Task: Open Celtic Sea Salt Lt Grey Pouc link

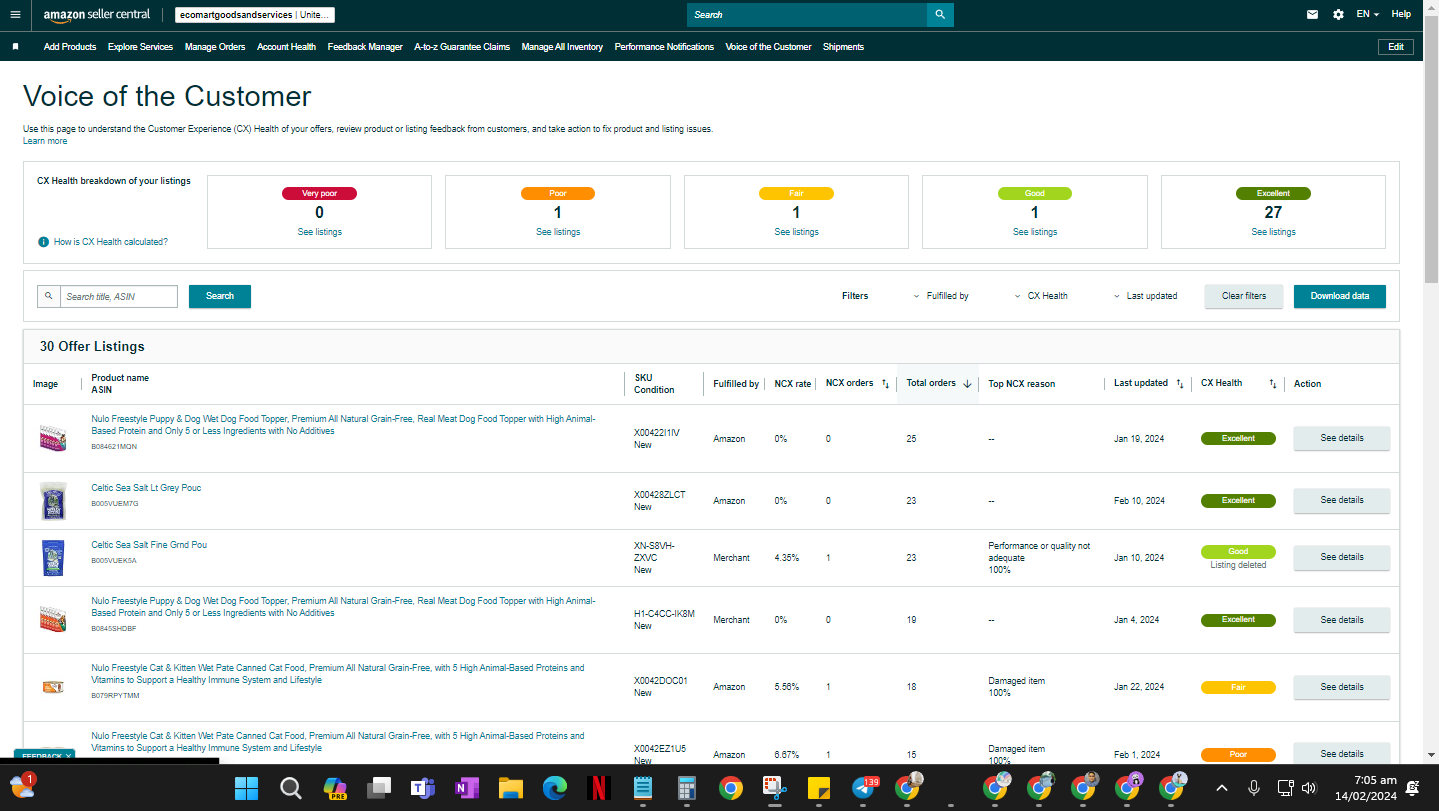Action: coord(146,488)
